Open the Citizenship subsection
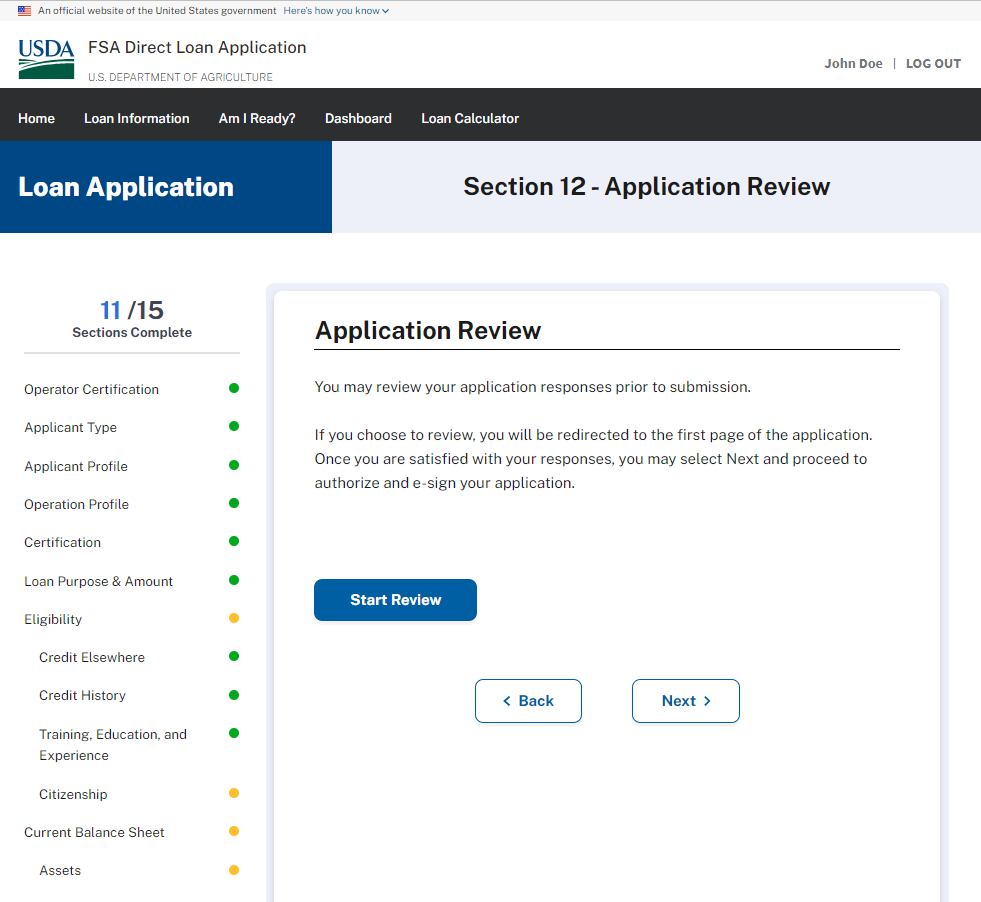 pyautogui.click(x=73, y=794)
